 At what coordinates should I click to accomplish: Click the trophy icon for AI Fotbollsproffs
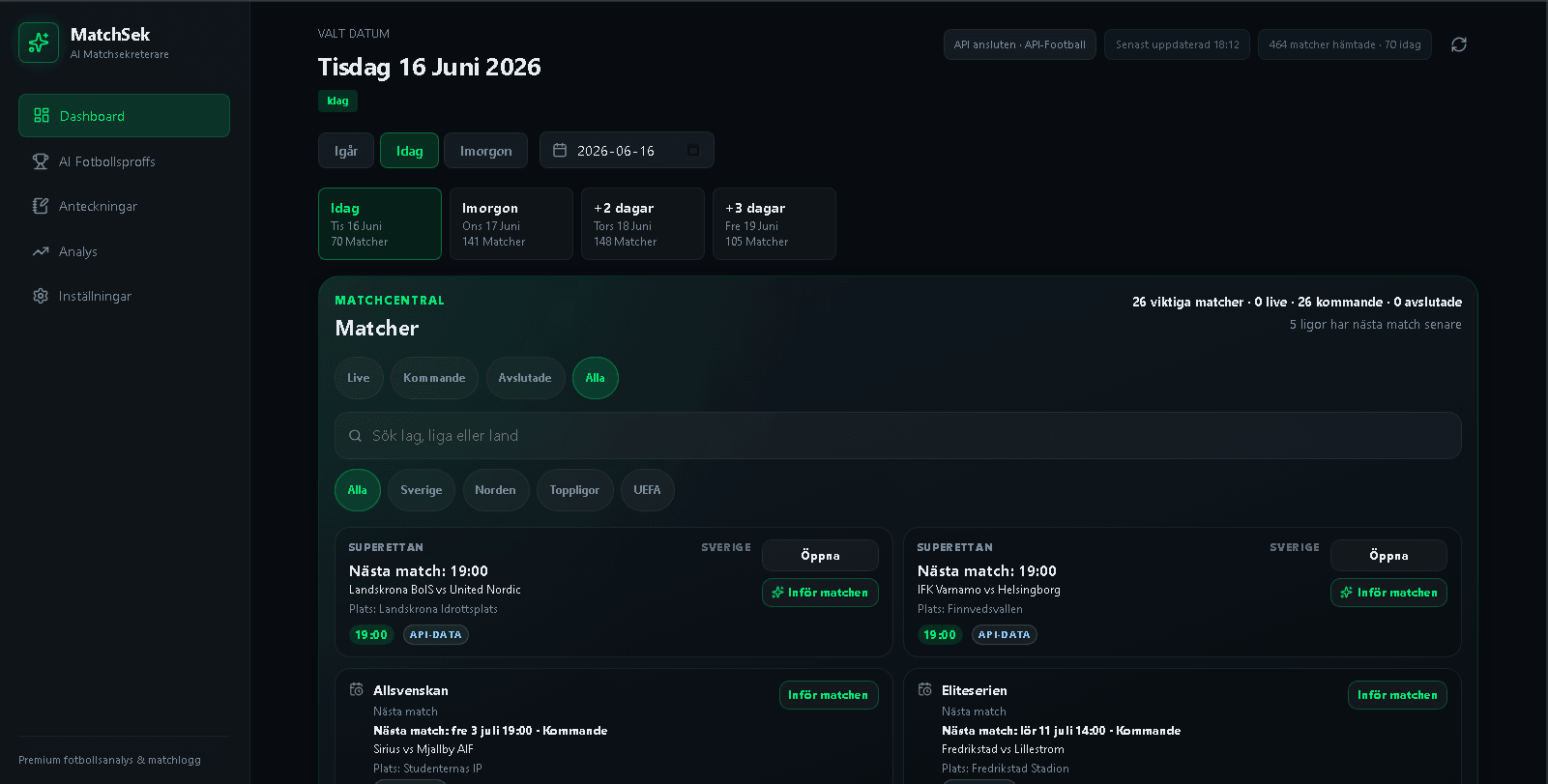(x=41, y=161)
